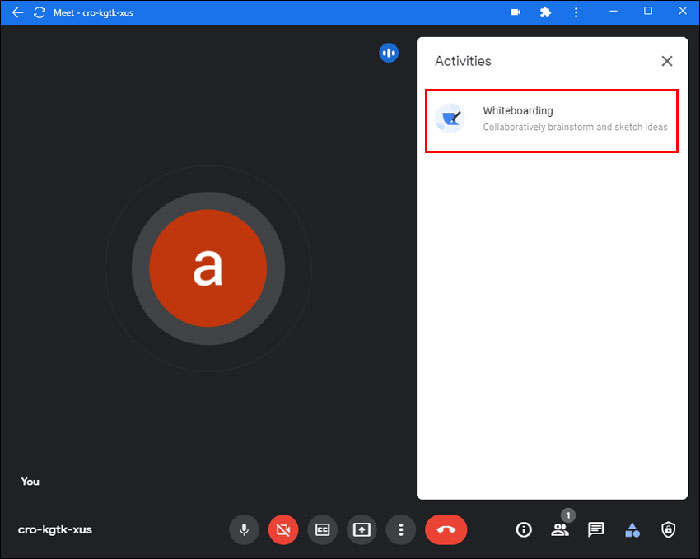700x559 pixels.
Task: Show the participants list
Action: (x=560, y=529)
